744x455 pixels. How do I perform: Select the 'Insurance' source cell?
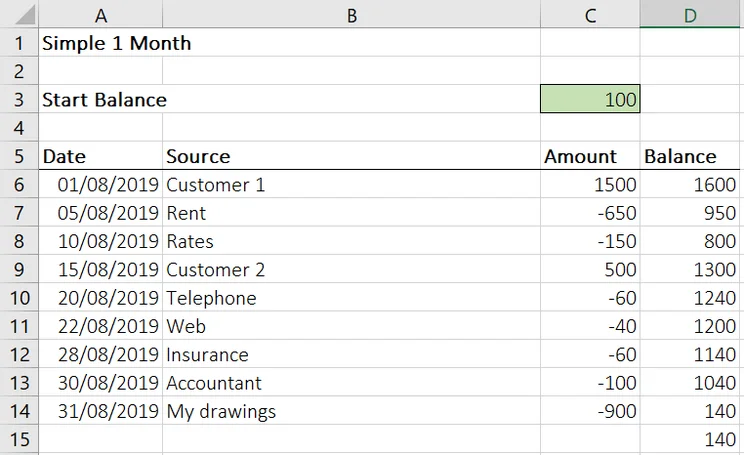coord(351,354)
